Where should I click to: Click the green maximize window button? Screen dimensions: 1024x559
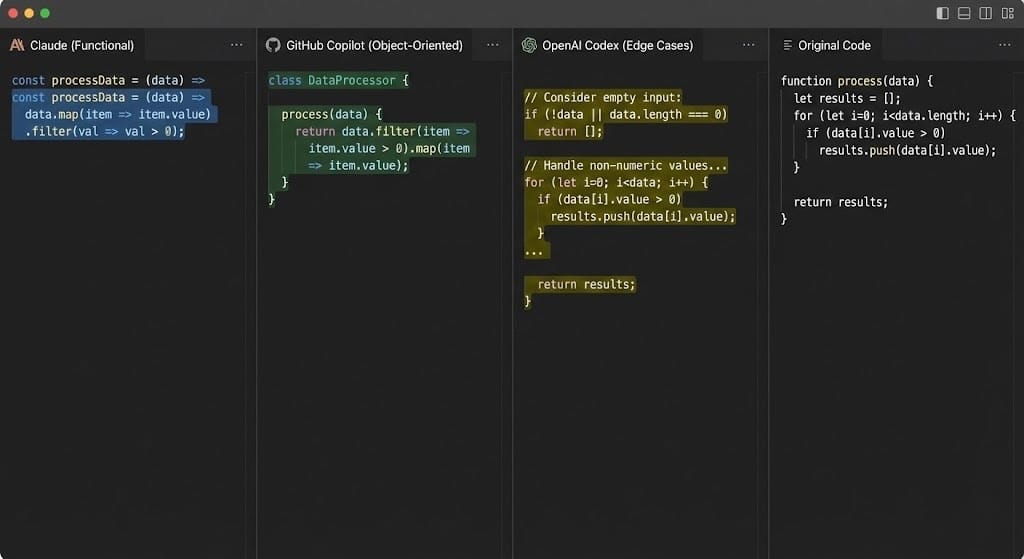click(x=45, y=13)
